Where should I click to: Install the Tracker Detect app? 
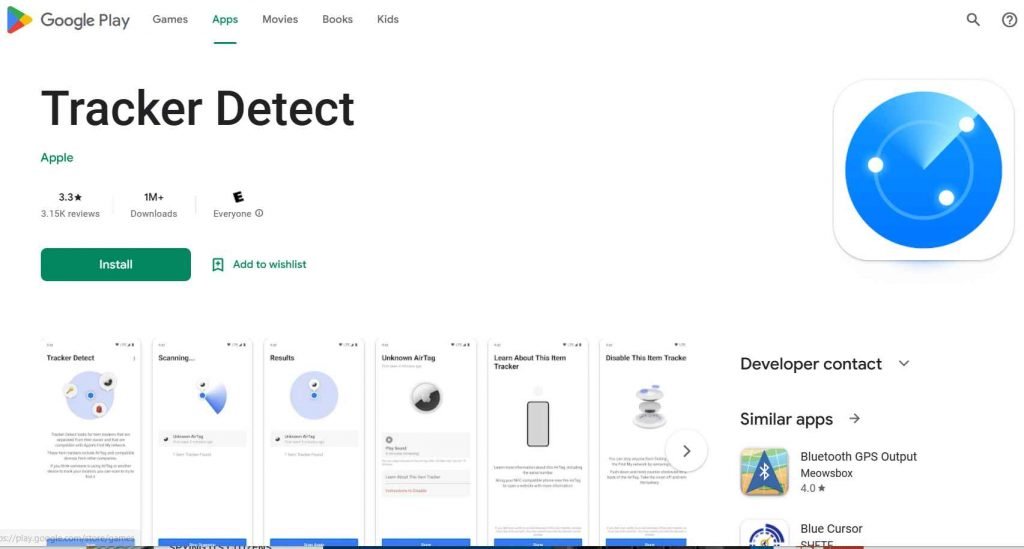point(116,264)
